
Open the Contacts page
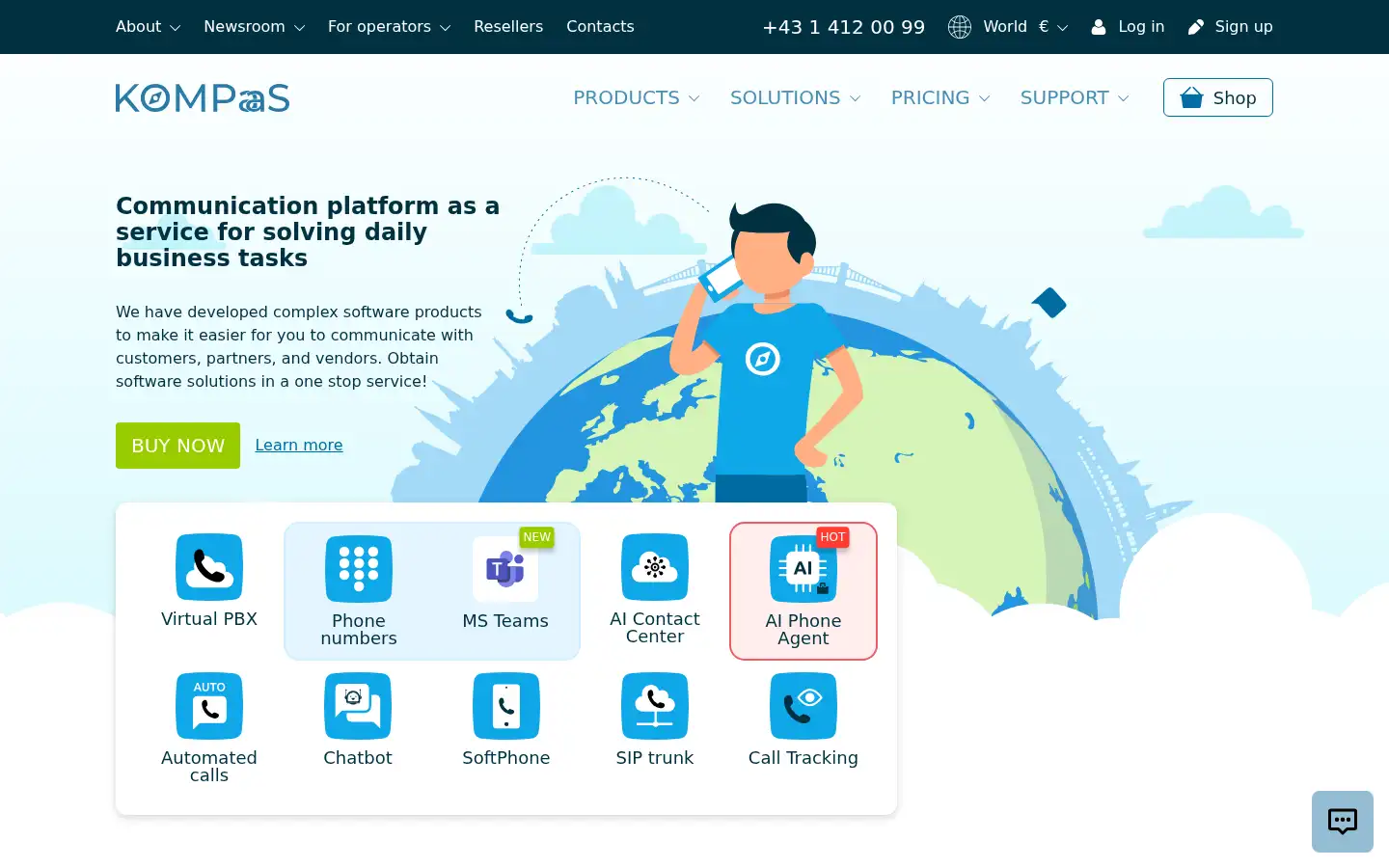600,27
